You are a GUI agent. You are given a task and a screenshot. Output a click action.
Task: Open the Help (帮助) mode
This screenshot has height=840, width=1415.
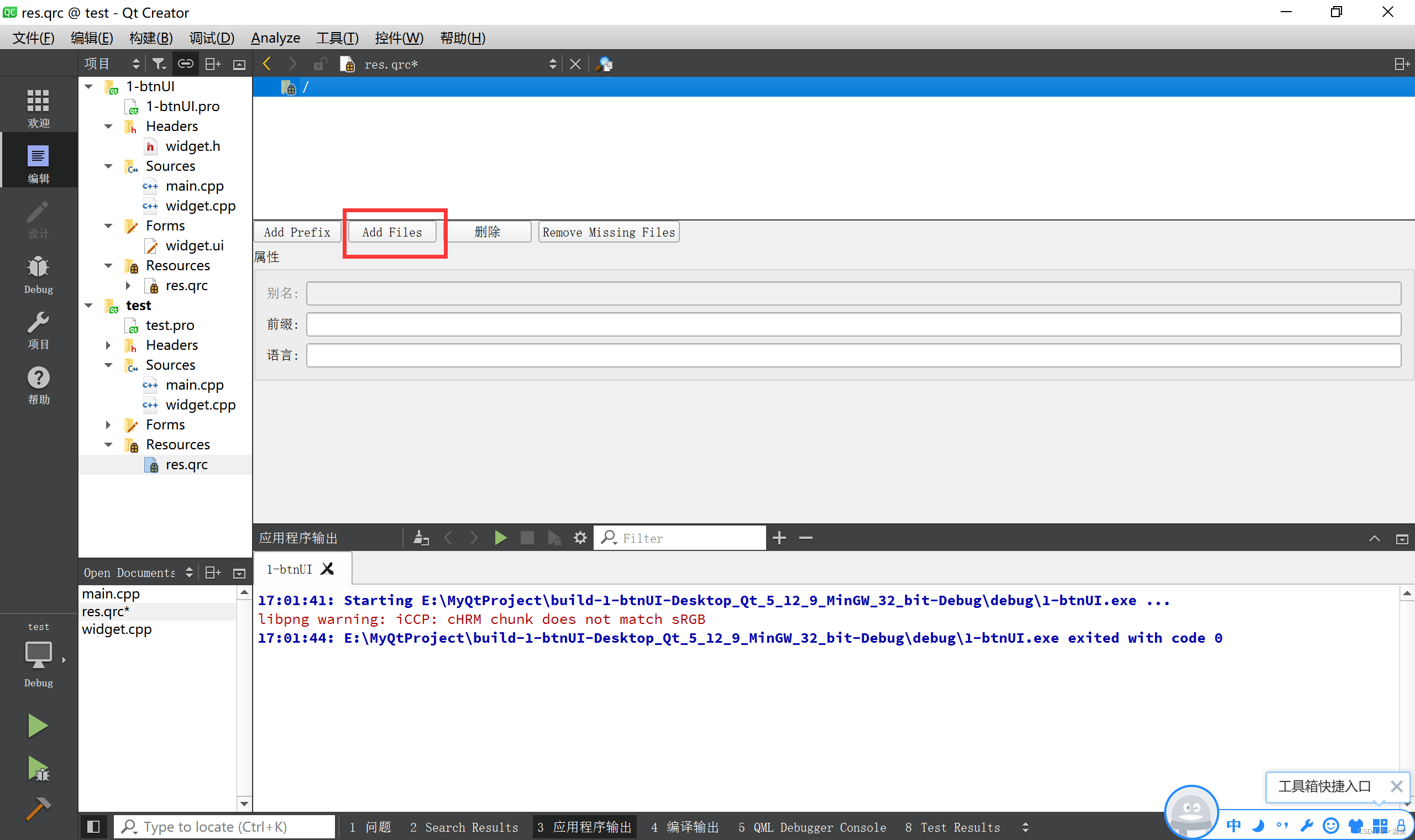[x=39, y=385]
